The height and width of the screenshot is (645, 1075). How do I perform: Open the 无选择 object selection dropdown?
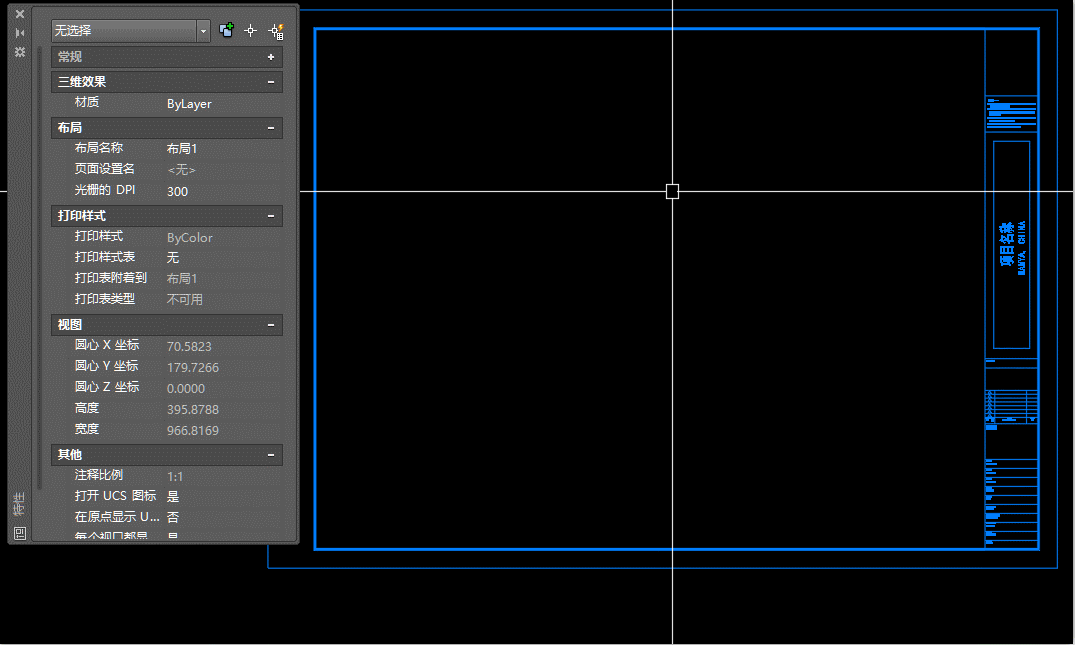(204, 31)
